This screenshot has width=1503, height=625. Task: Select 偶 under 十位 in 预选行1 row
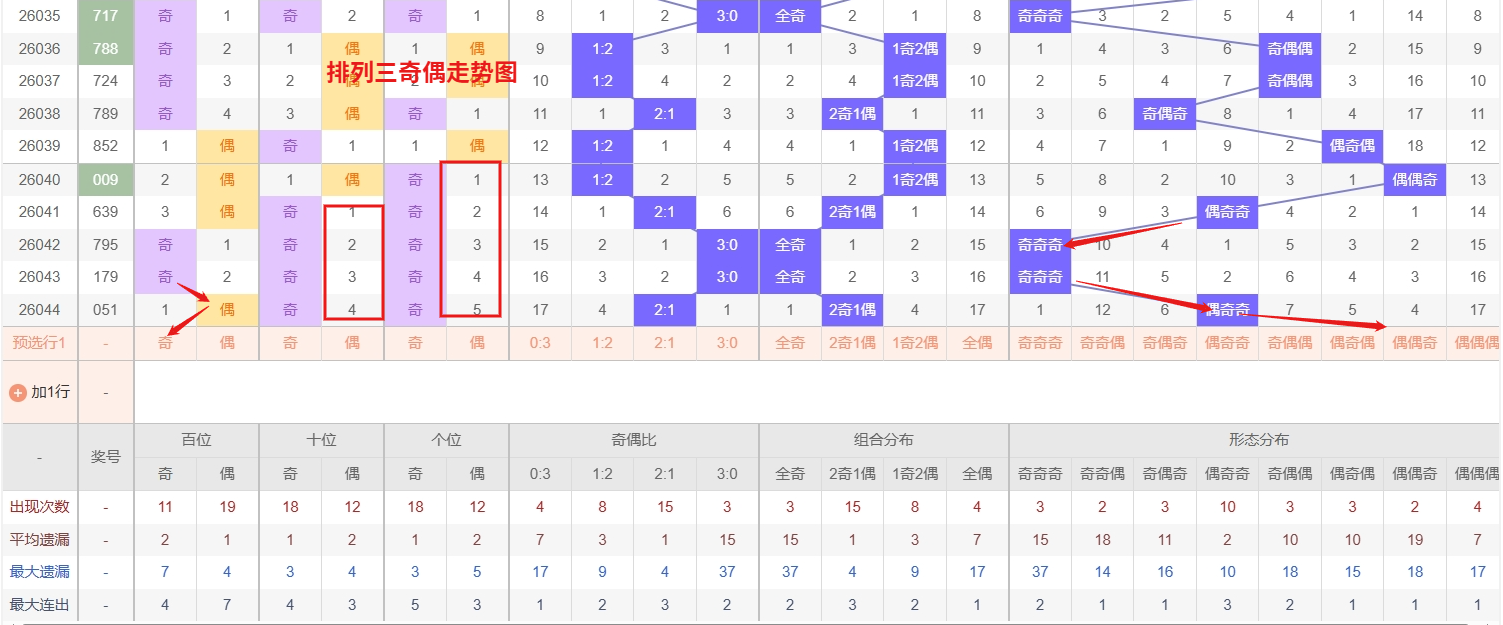pos(352,342)
